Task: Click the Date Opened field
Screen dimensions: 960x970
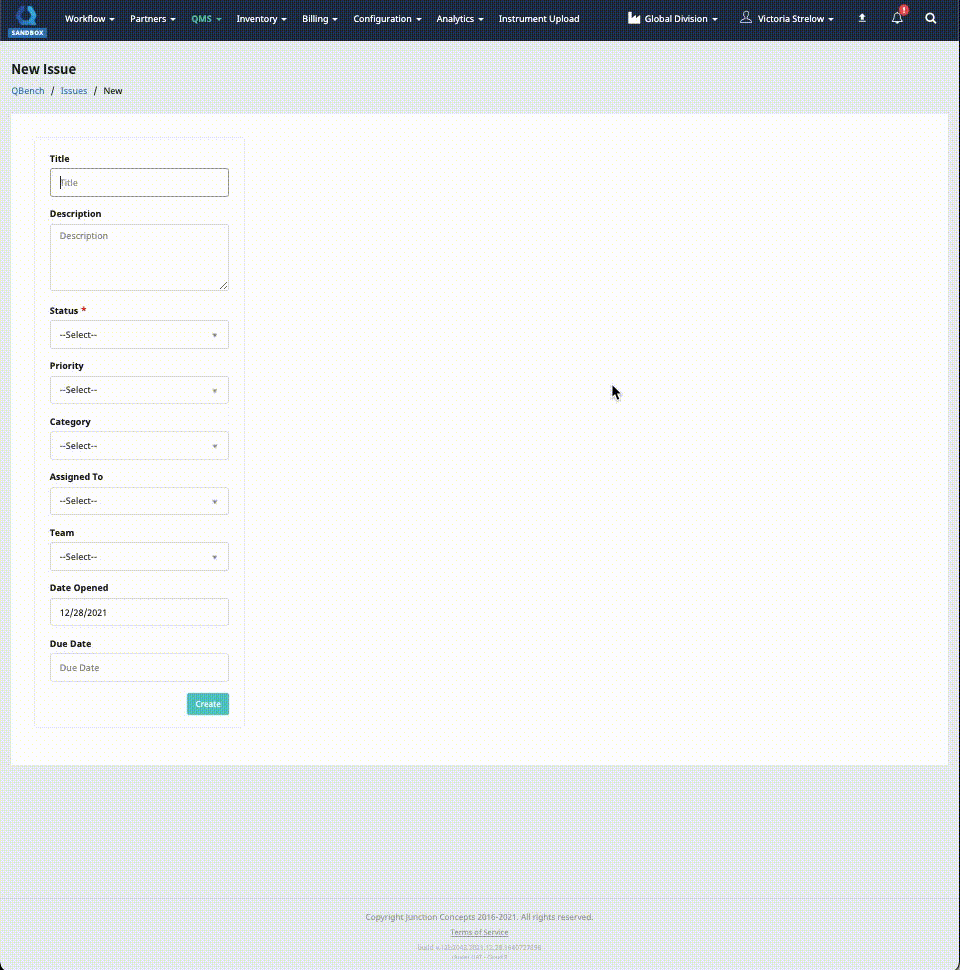Action: point(139,612)
